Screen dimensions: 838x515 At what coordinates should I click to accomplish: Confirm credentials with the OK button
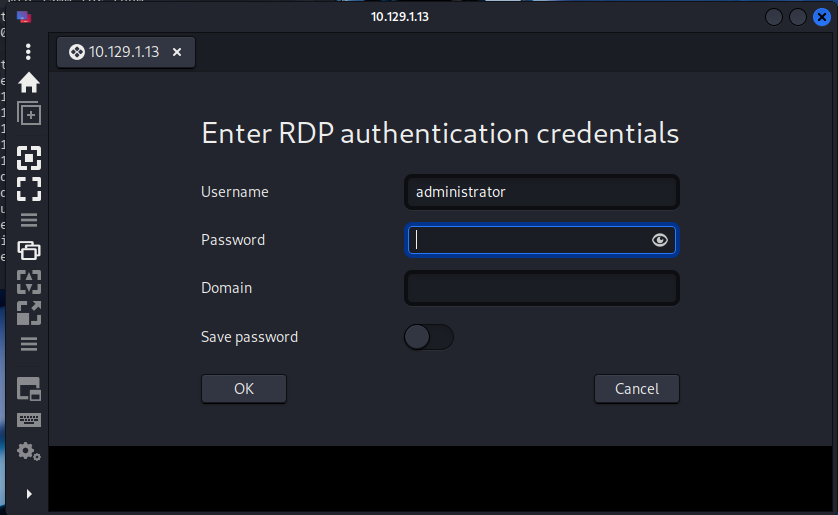pyautogui.click(x=244, y=388)
